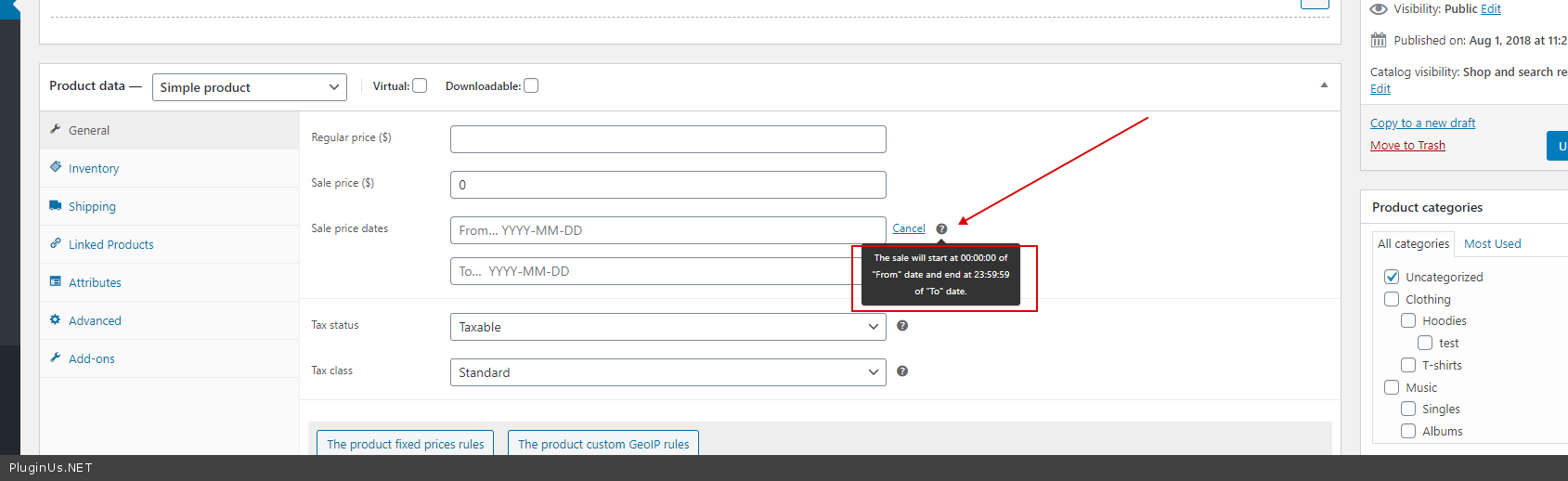This screenshot has height=481, width=1568.
Task: Click the Catalog visibility Edit link
Action: pos(1380,88)
